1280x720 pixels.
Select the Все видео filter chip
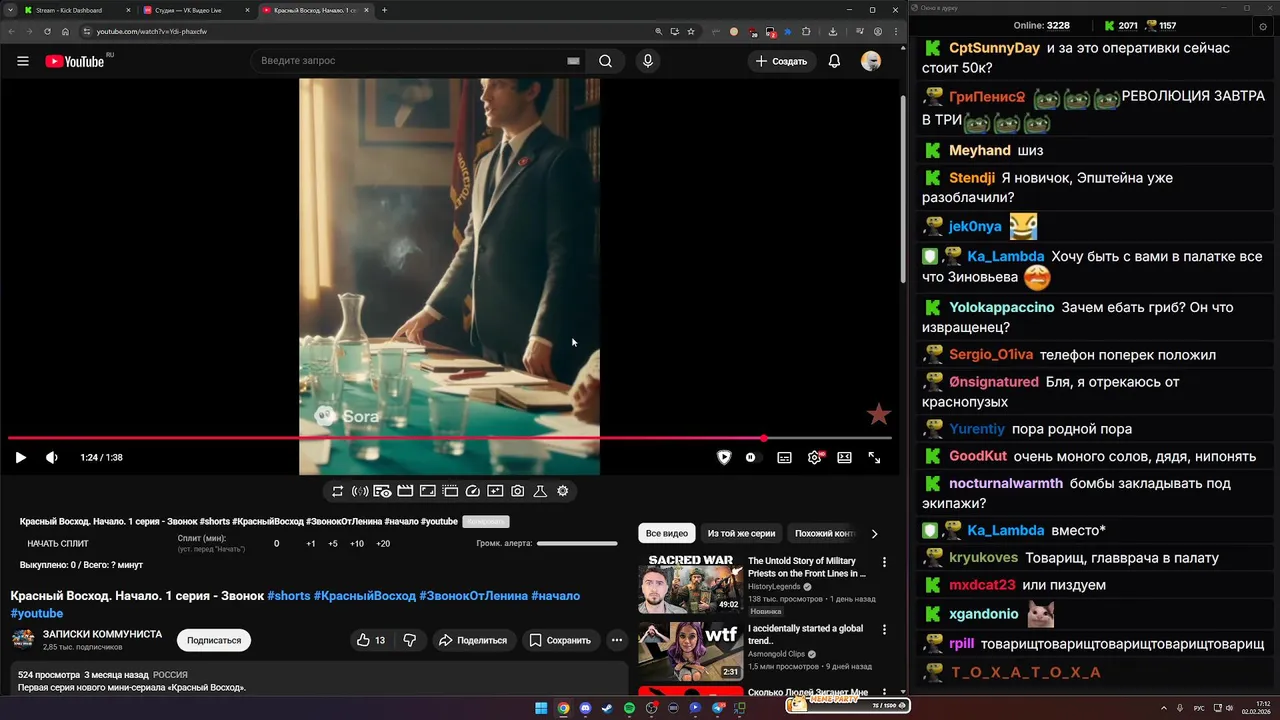click(667, 533)
